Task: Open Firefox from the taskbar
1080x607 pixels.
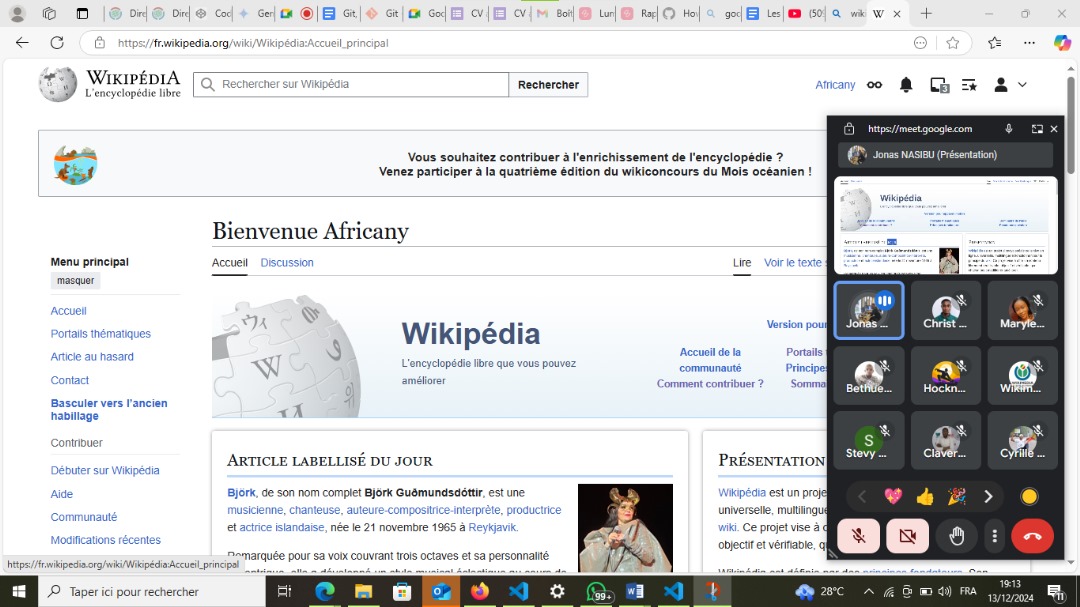Action: pos(480,591)
